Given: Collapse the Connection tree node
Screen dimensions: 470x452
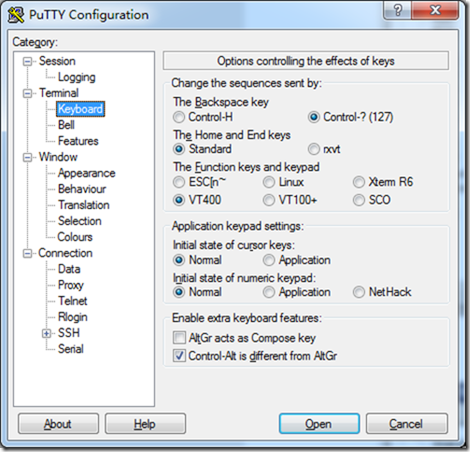Looking at the screenshot, I should coord(27,254).
